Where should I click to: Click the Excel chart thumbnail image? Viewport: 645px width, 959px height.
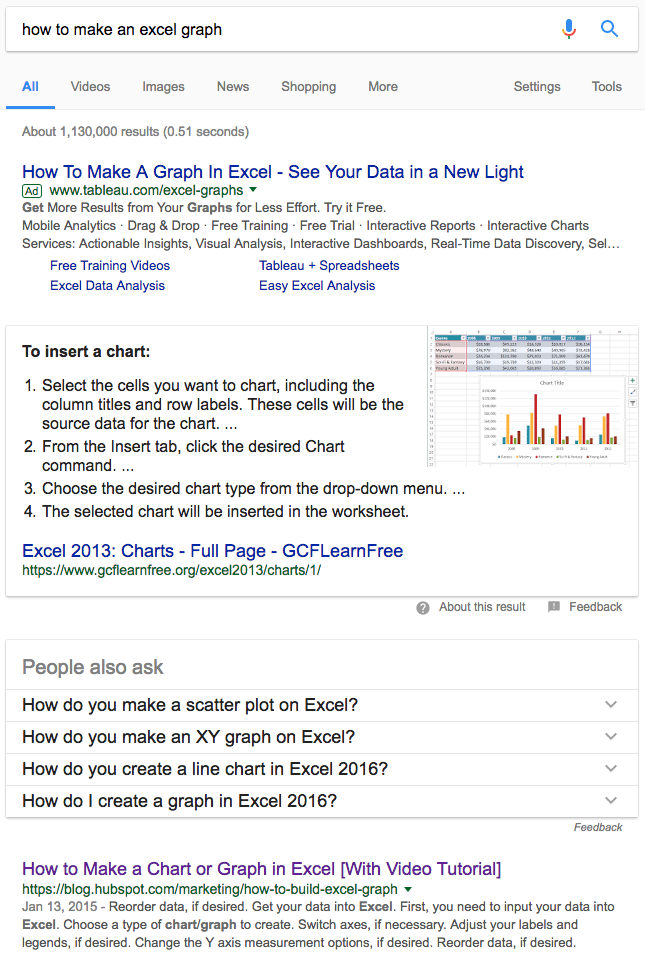click(532, 397)
